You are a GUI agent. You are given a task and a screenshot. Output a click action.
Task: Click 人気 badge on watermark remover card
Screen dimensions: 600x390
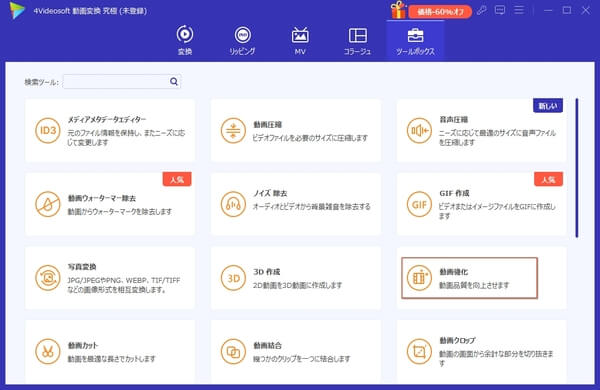177,179
